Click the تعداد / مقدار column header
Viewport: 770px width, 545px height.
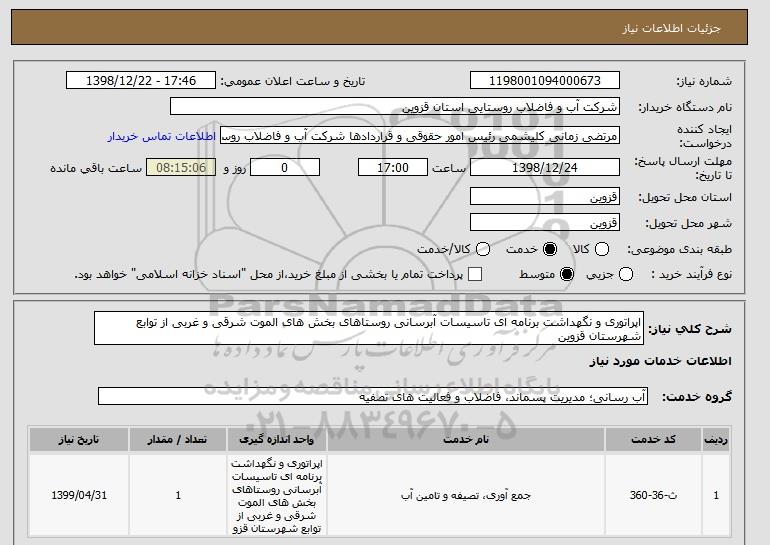[x=178, y=439]
